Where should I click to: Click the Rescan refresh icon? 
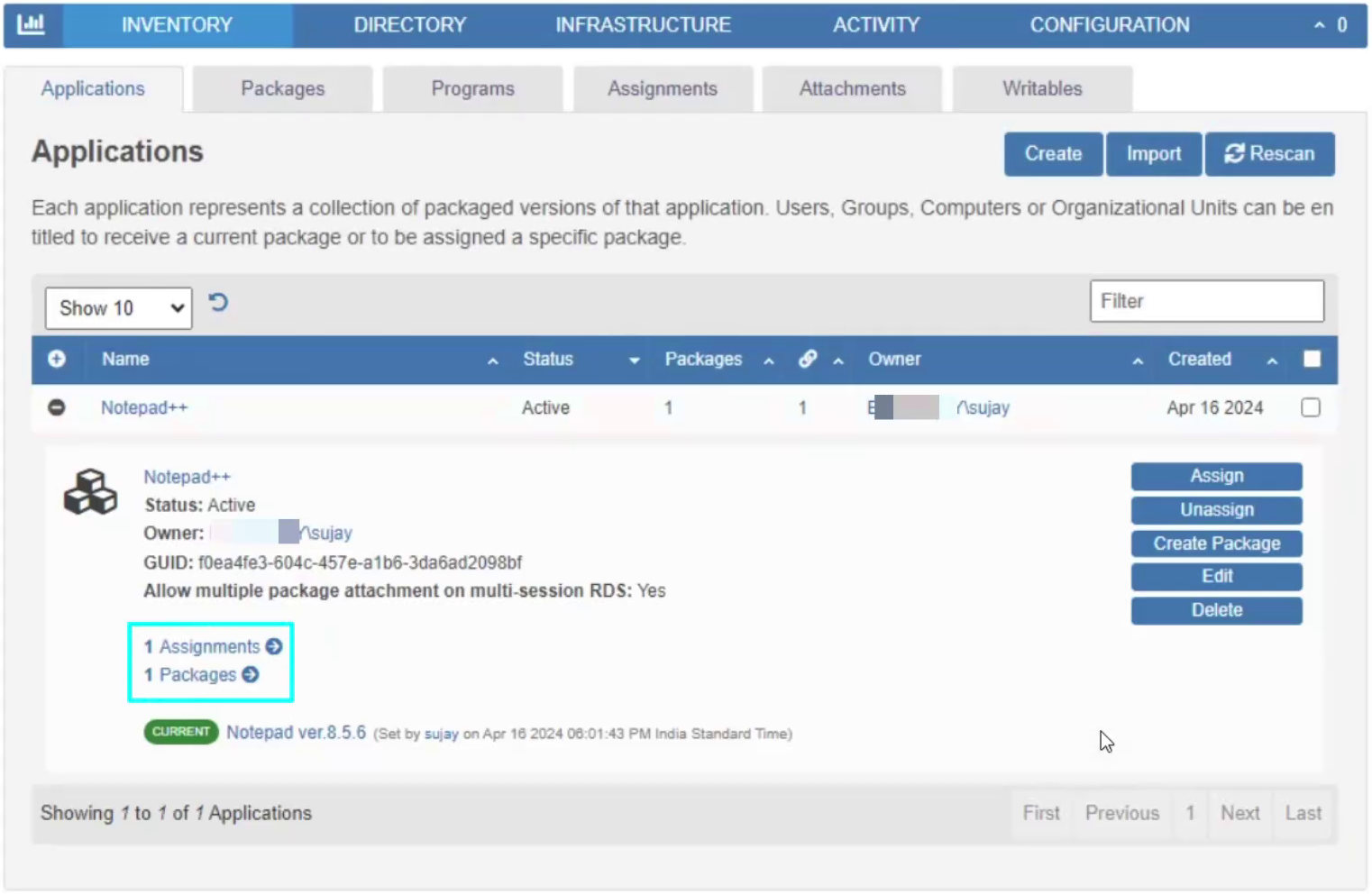pyautogui.click(x=1235, y=153)
